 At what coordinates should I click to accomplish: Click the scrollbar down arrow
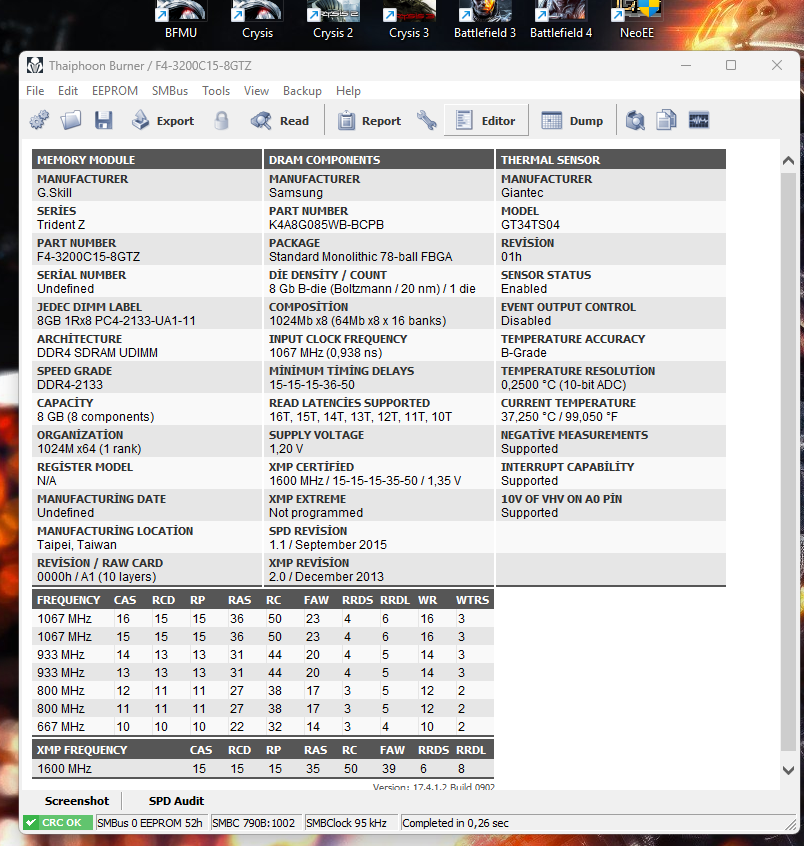(788, 770)
